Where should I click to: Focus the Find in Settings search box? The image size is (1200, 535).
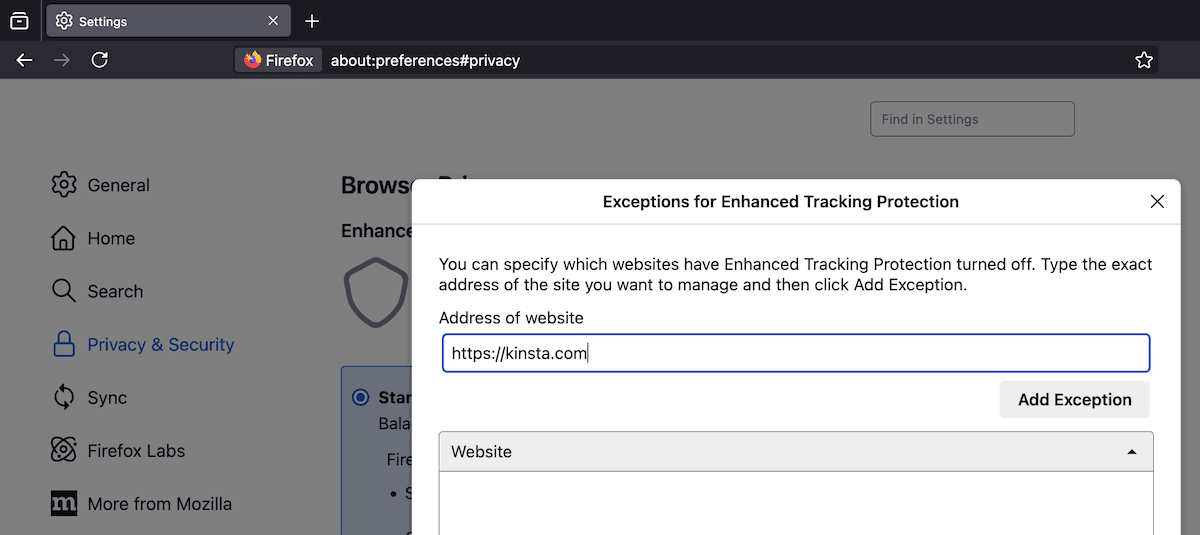[x=972, y=119]
